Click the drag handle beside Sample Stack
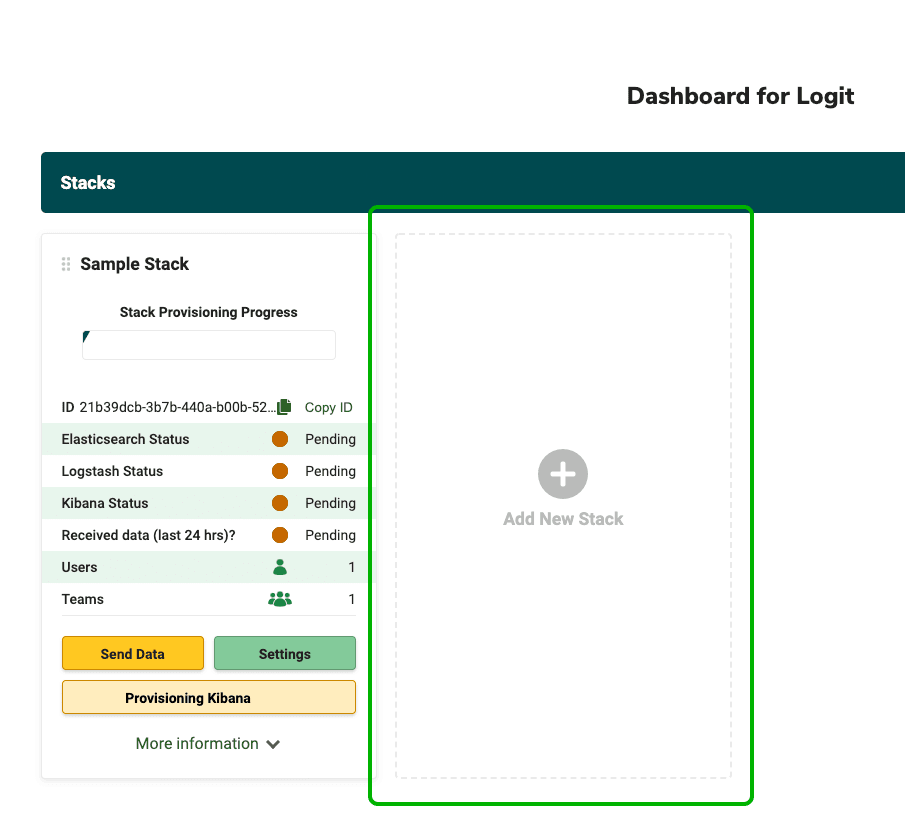Screen dimensions: 905x832 tap(66, 264)
